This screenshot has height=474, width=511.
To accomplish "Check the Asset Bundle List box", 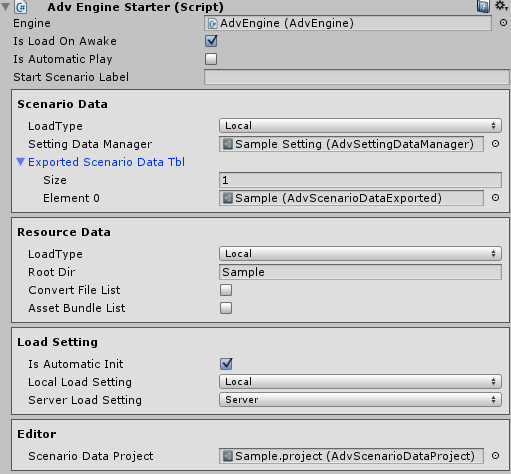I will pos(226,308).
